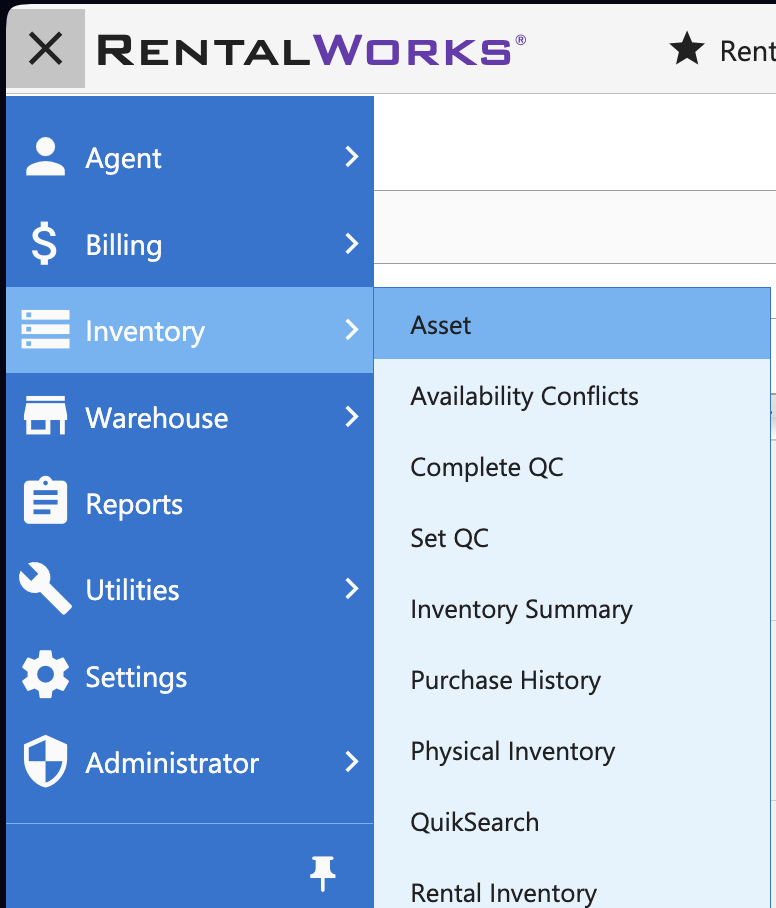Viewport: 776px width, 908px height.
Task: Click the Billing dollar sign icon
Action: click(45, 244)
